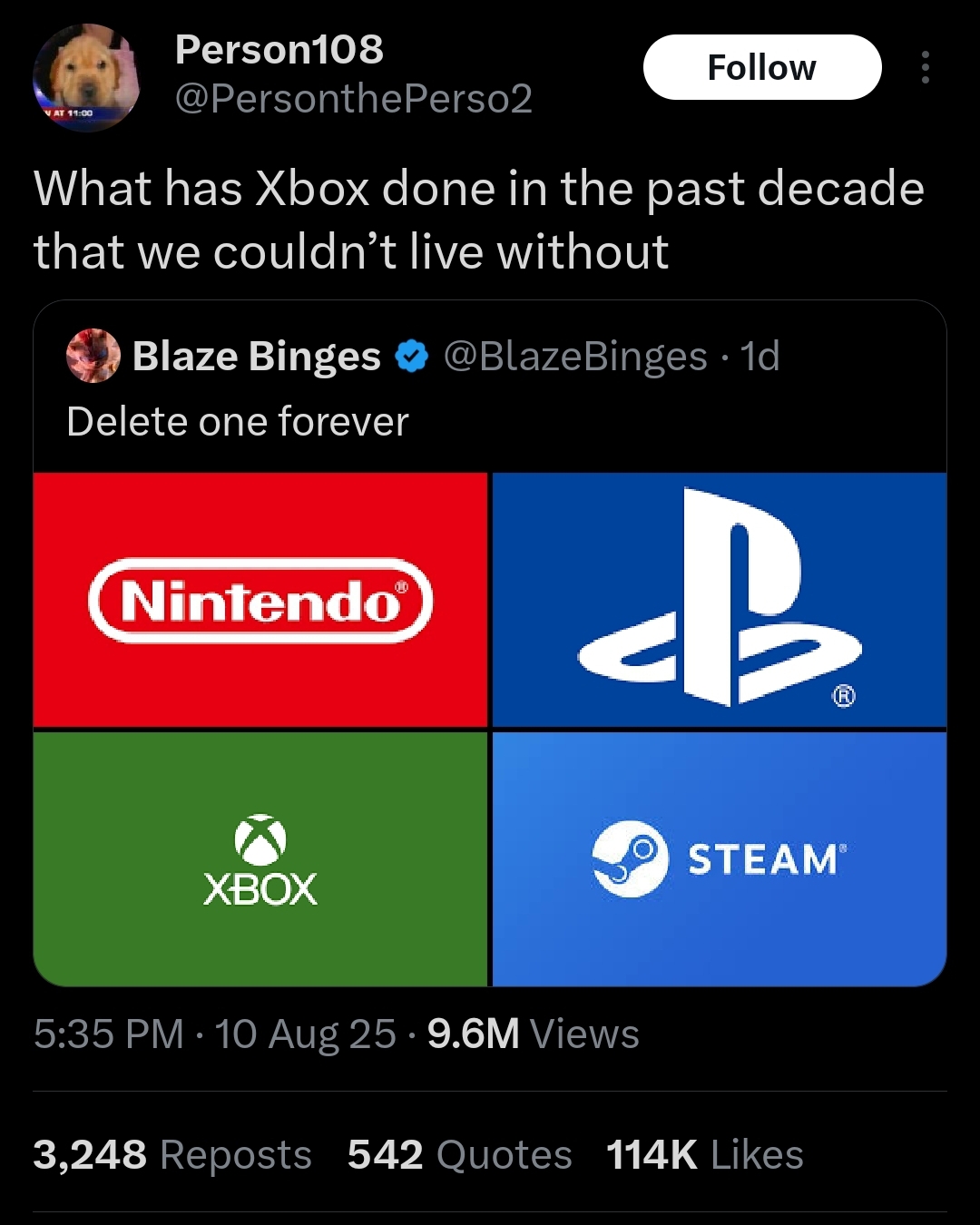Open the quoted tweet text 'Delete one forever'

[x=238, y=422]
